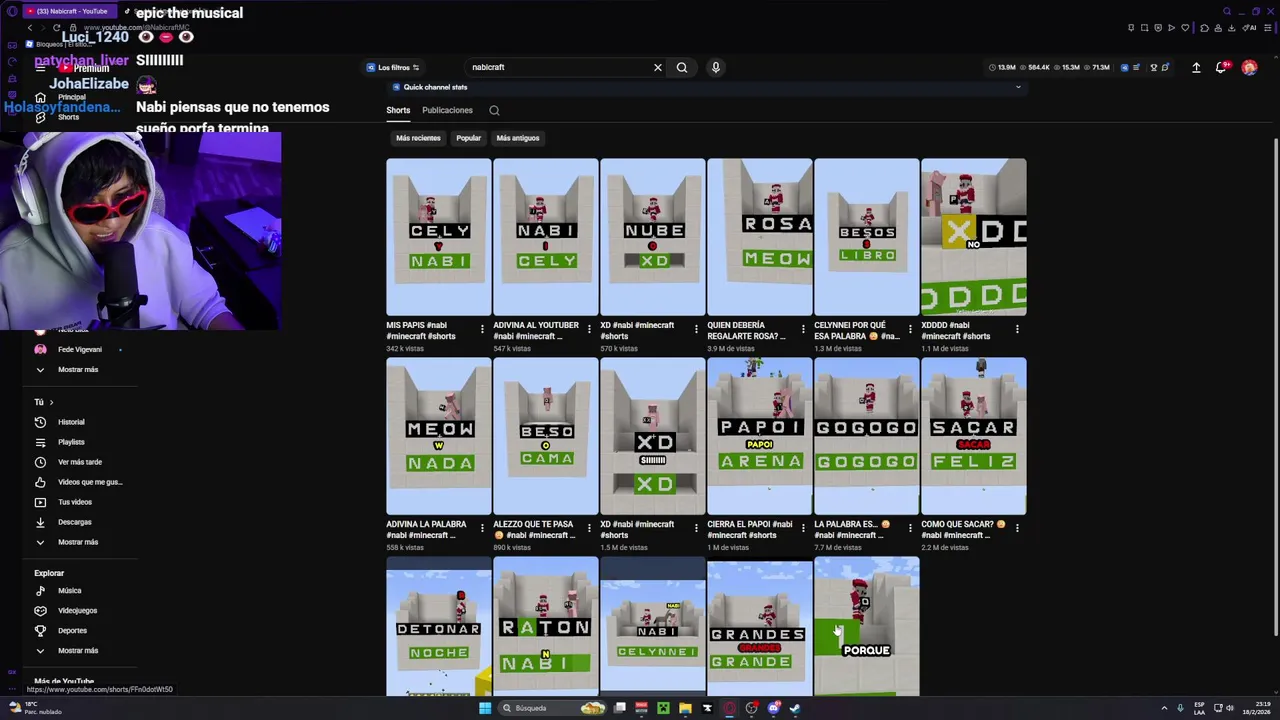This screenshot has width=1280, height=720.
Task: Open Steam from the taskbar
Action: coord(795,708)
